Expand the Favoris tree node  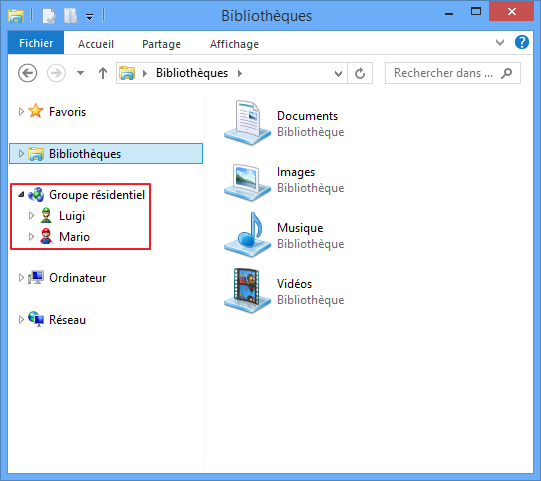[x=21, y=111]
